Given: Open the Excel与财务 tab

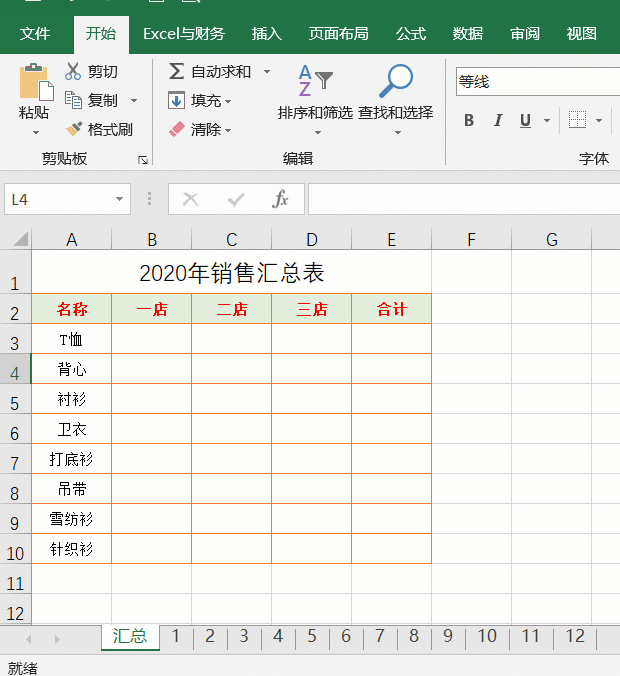Looking at the screenshot, I should coord(184,34).
